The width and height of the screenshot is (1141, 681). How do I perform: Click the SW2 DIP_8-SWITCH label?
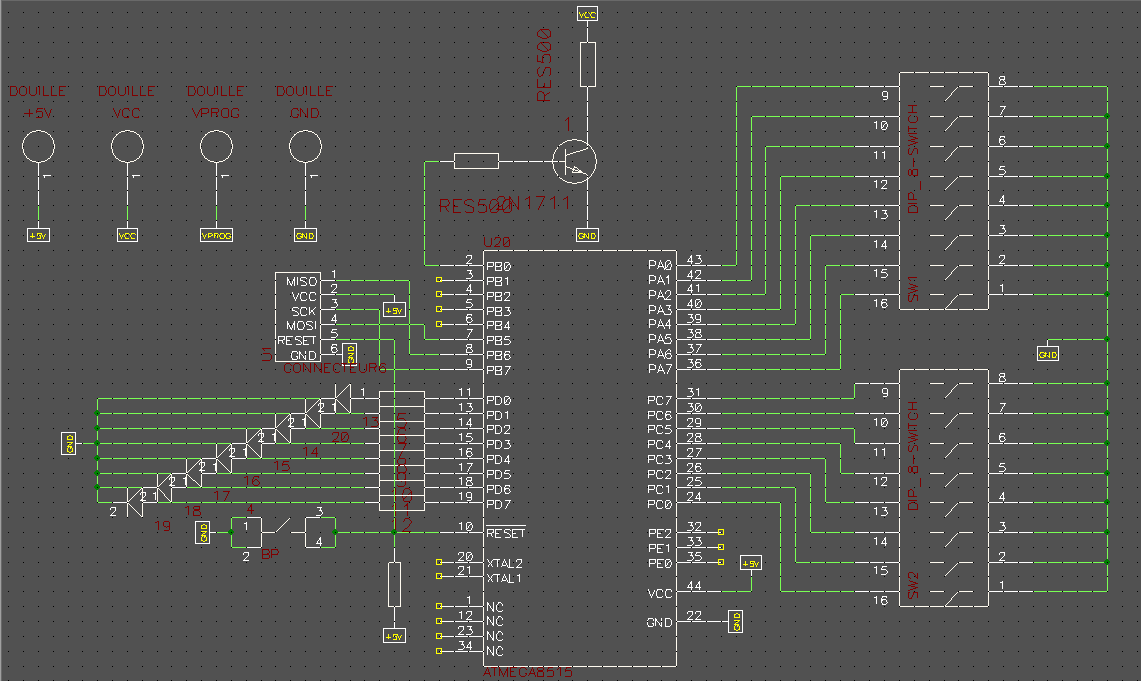[x=913, y=455]
